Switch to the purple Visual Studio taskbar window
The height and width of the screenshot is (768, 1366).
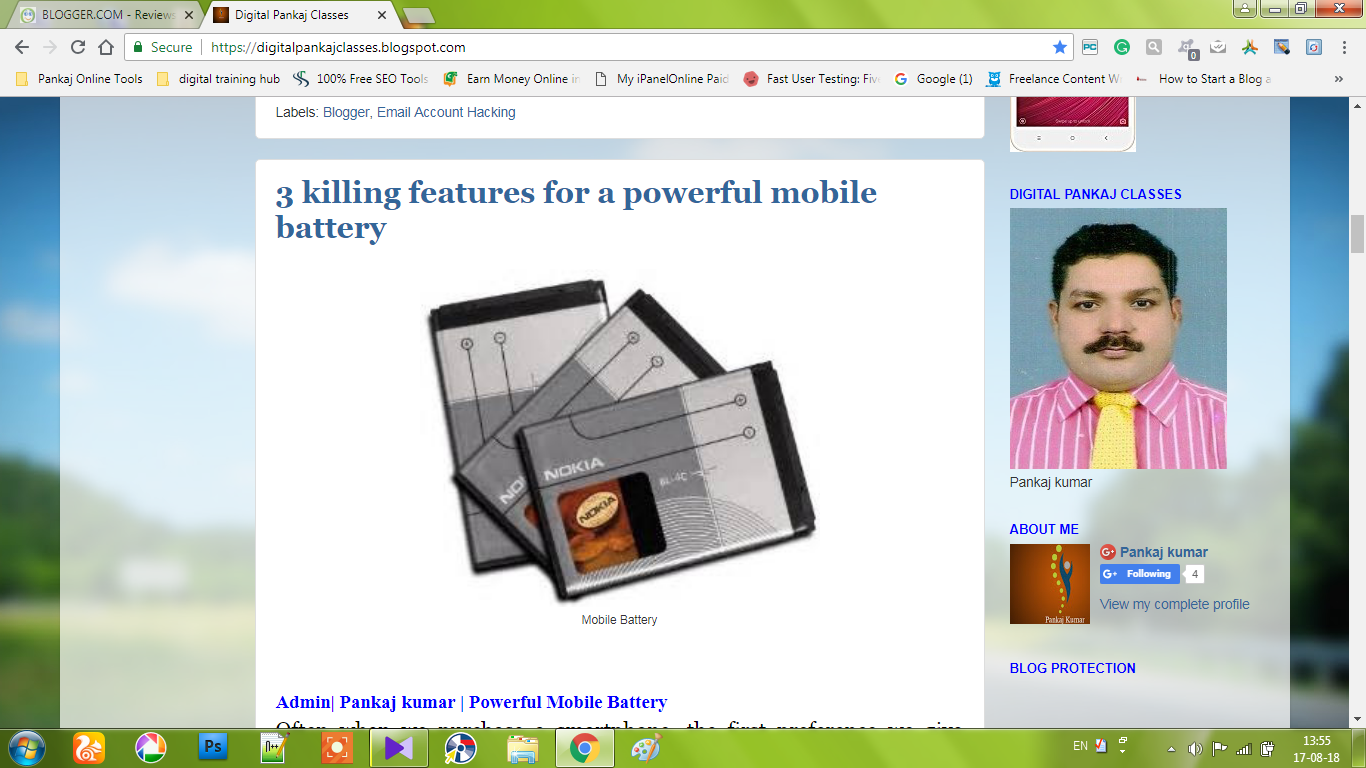399,748
